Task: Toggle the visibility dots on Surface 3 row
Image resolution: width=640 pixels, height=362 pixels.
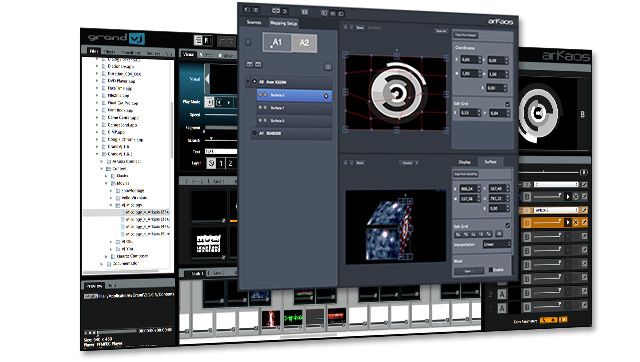Action: coord(262,120)
